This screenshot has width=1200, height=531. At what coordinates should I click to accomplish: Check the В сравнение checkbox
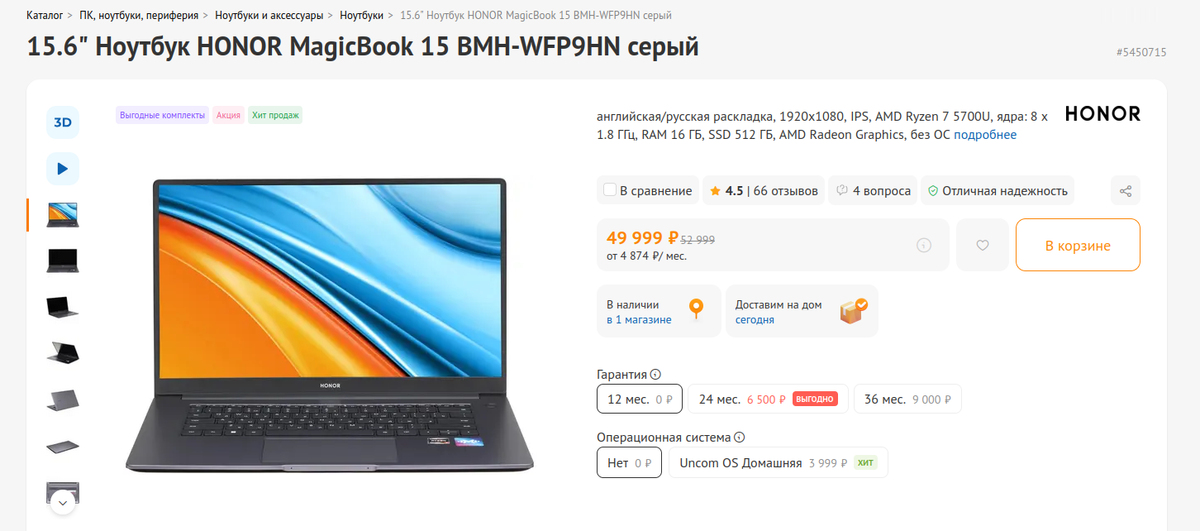coord(610,190)
